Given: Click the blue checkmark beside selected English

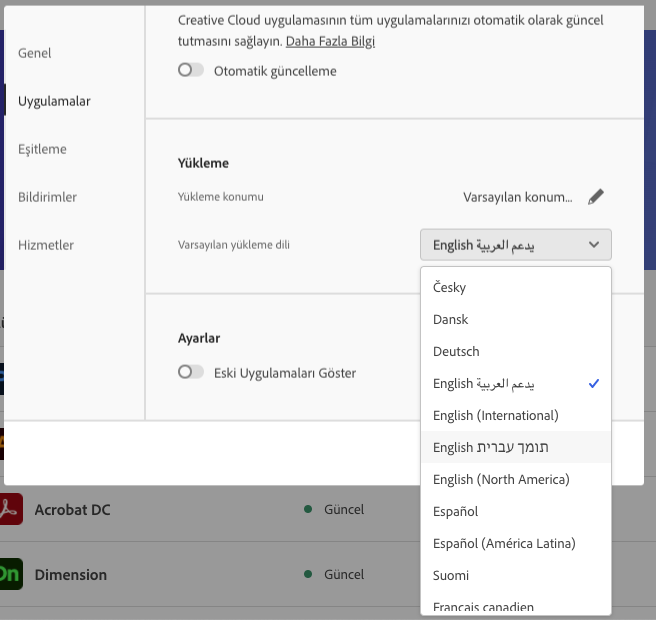Looking at the screenshot, I should tap(594, 383).
